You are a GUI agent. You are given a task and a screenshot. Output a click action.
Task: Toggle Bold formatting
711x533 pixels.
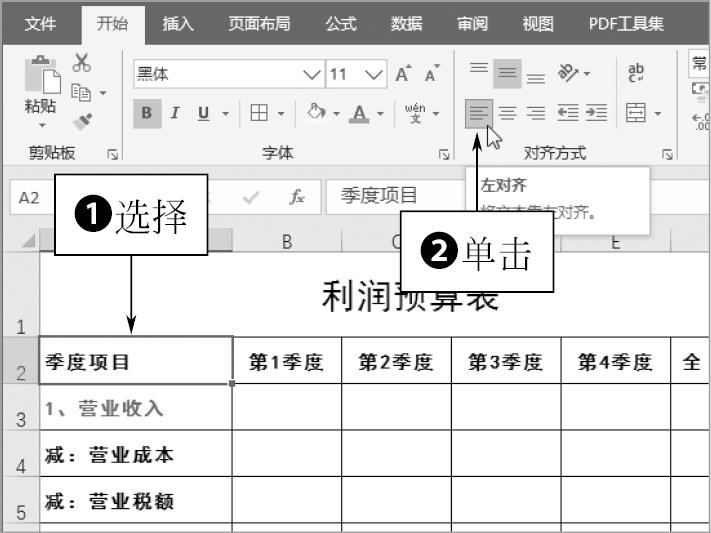[147, 113]
